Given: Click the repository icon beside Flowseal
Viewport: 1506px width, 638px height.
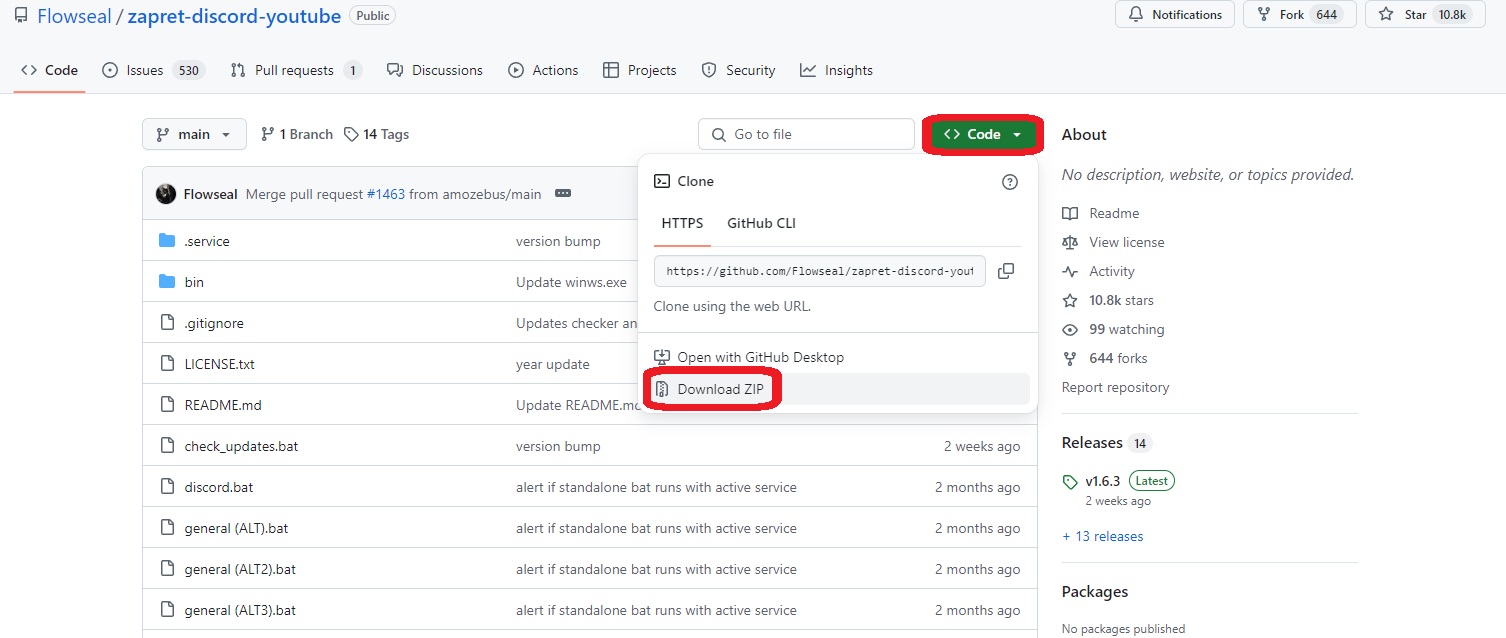Looking at the screenshot, I should (x=20, y=16).
